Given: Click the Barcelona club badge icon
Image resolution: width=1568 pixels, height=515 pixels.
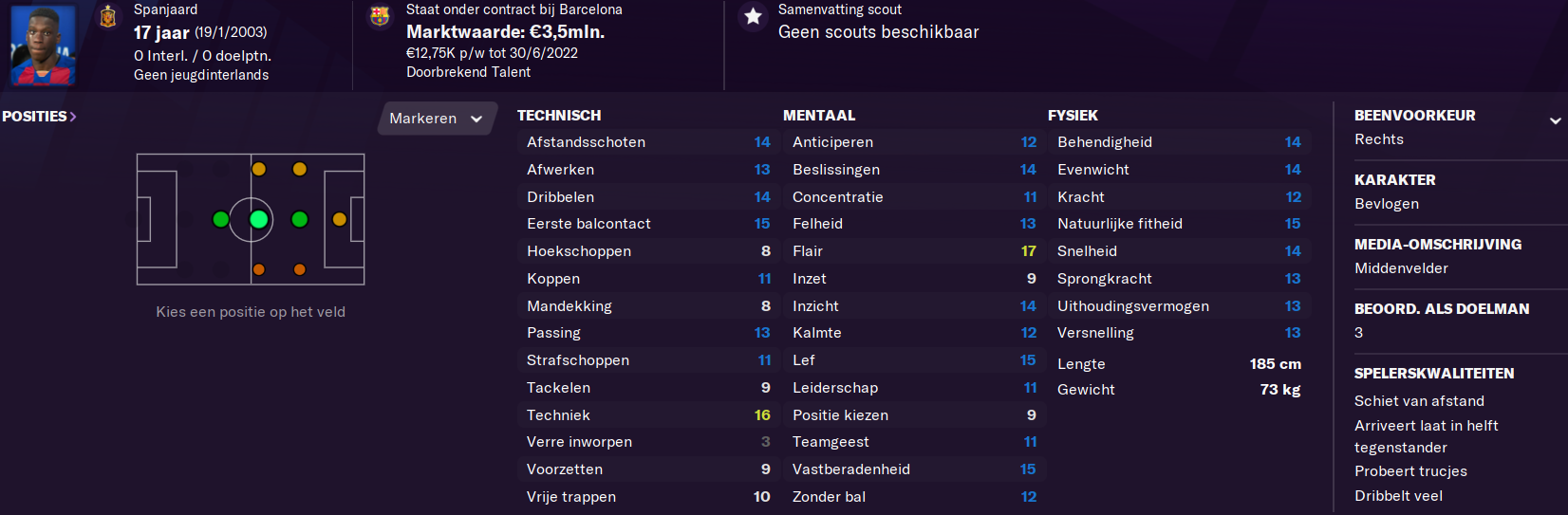Looking at the screenshot, I should click(x=380, y=16).
